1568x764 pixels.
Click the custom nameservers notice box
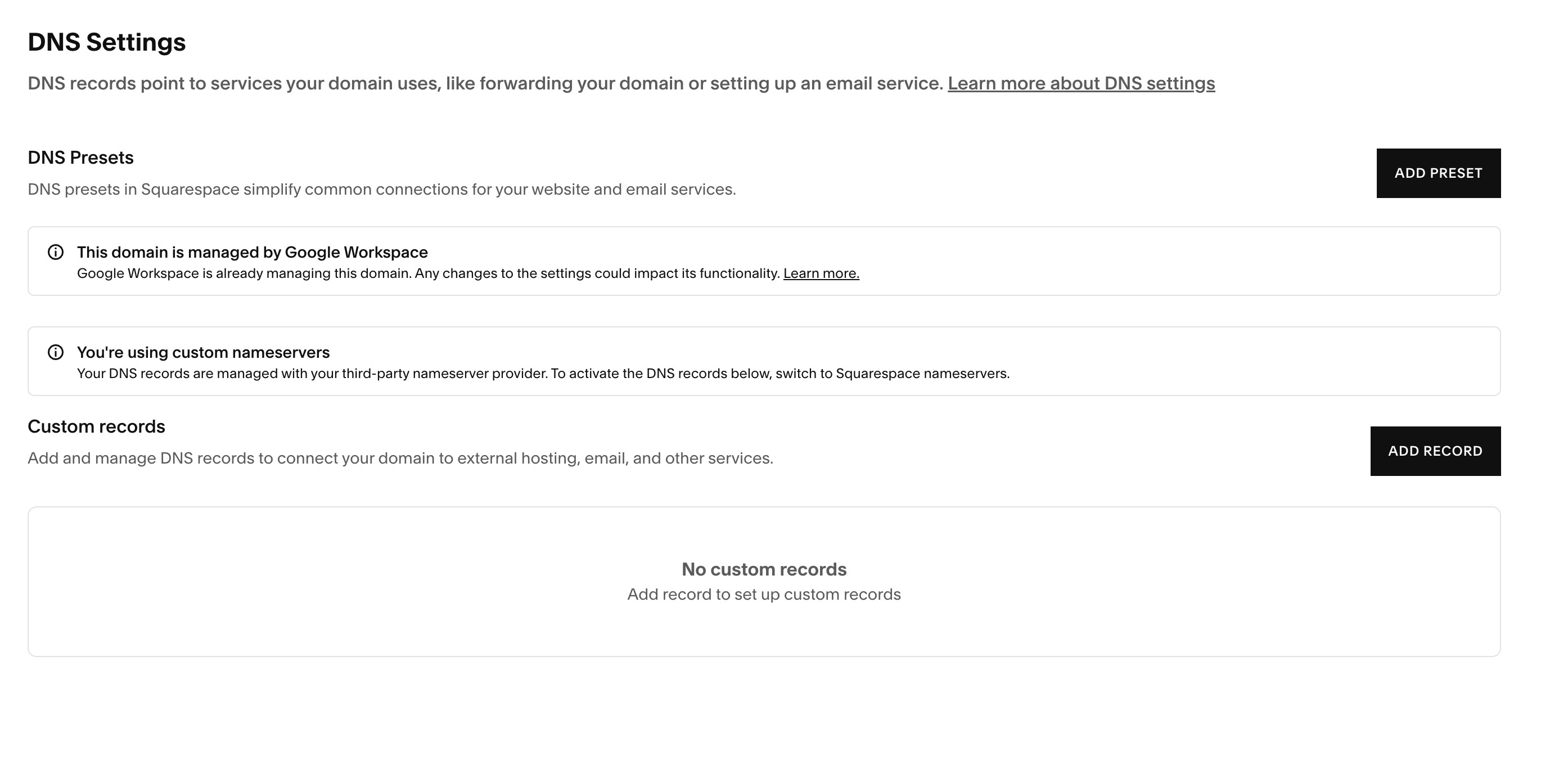click(764, 361)
